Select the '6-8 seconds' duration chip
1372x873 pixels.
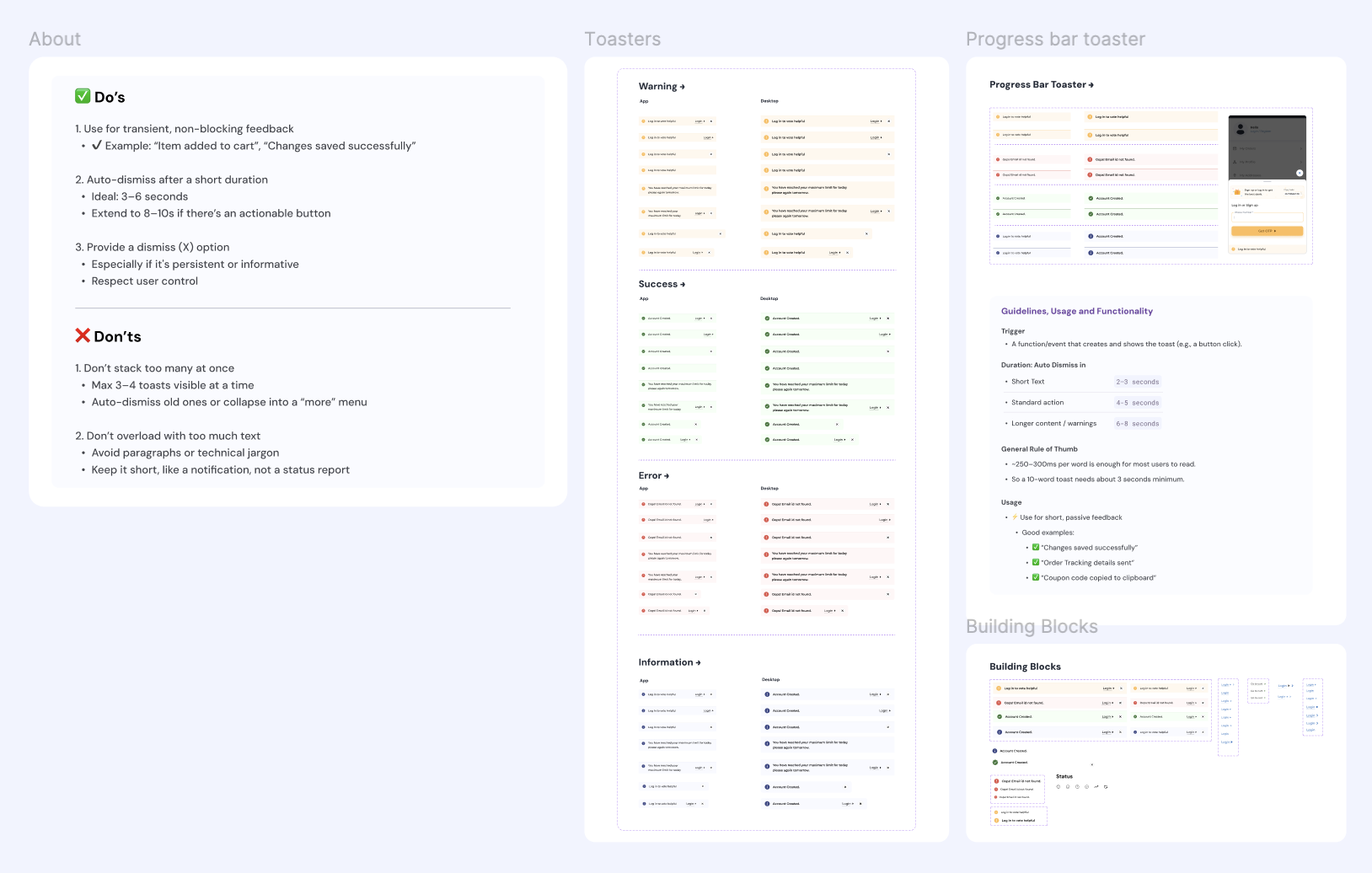coord(1138,424)
